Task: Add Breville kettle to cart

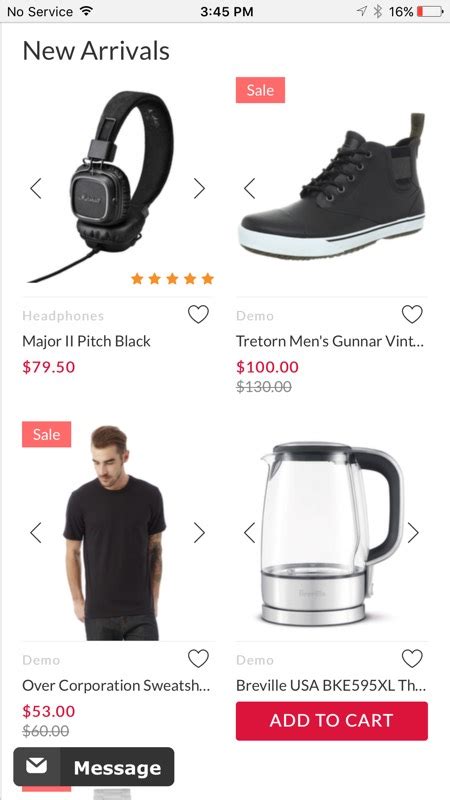Action: click(x=332, y=720)
